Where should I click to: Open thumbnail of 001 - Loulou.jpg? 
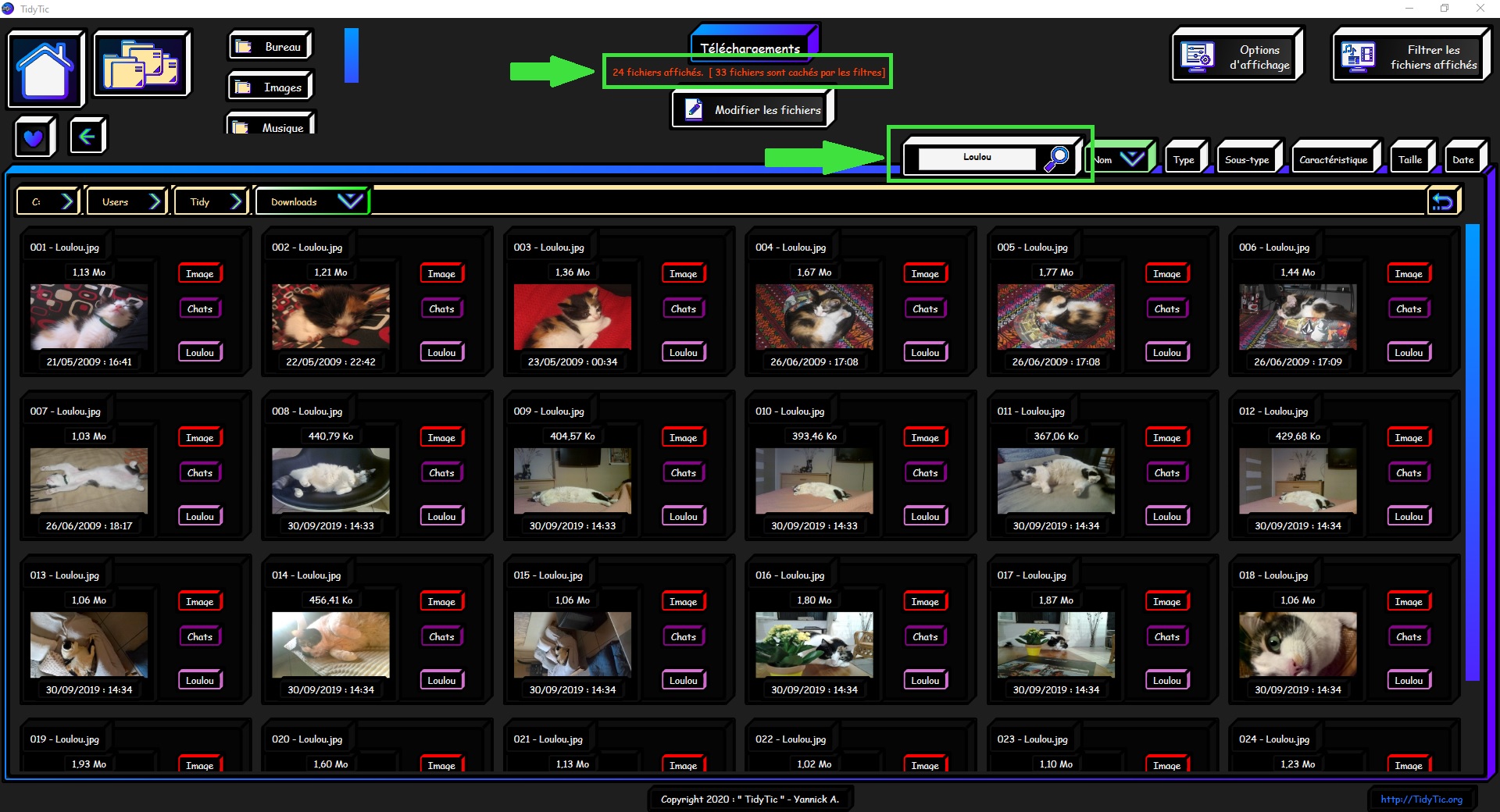[89, 316]
